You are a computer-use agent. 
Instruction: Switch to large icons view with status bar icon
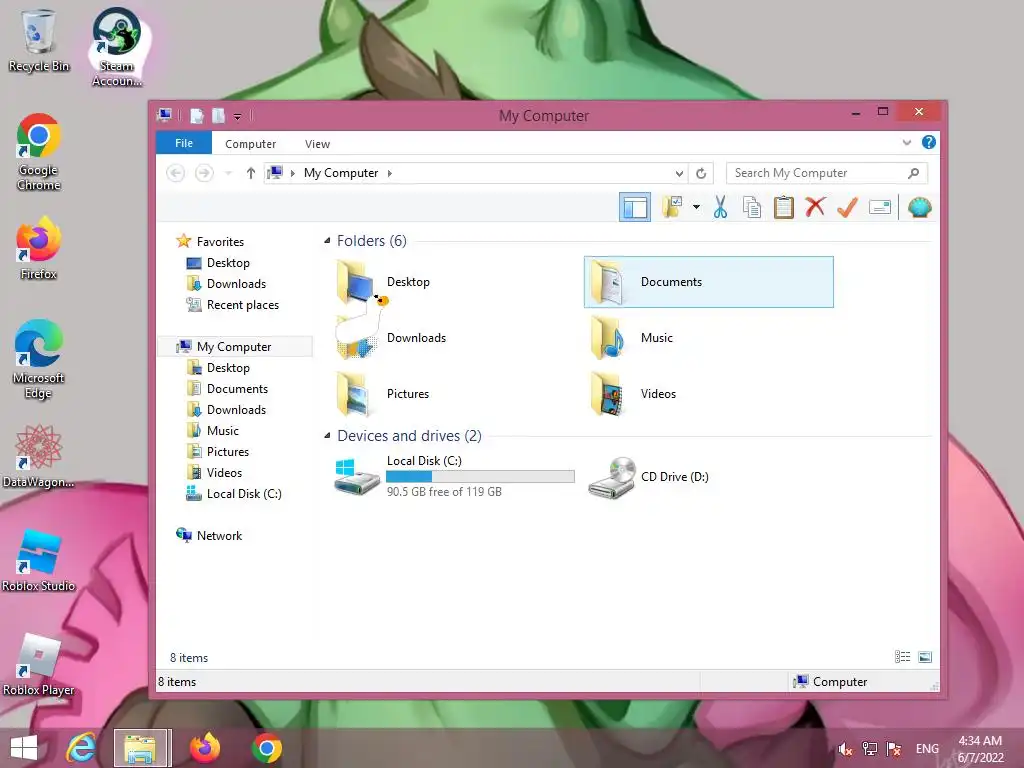pos(925,657)
